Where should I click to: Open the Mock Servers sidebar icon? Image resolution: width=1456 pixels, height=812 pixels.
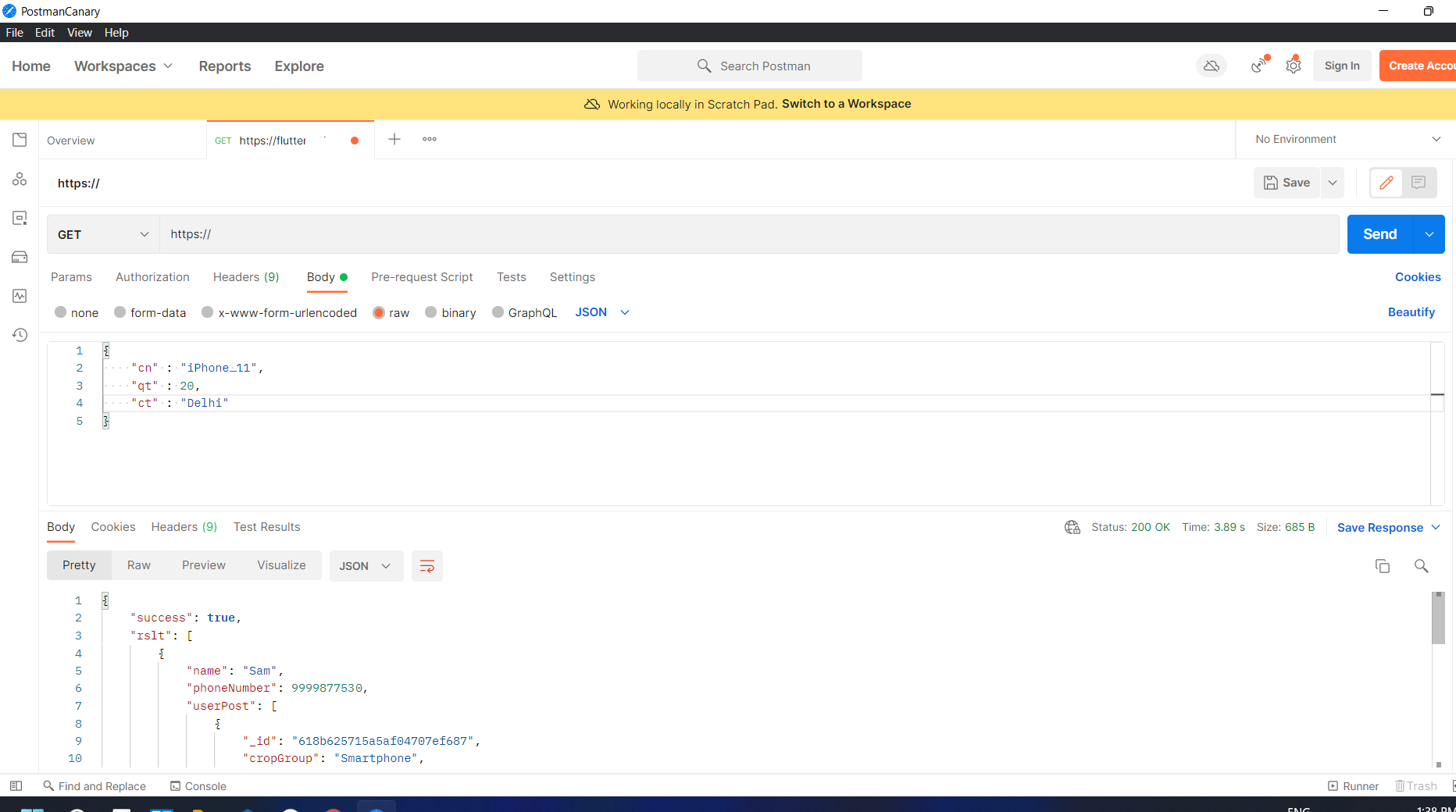pyautogui.click(x=20, y=257)
